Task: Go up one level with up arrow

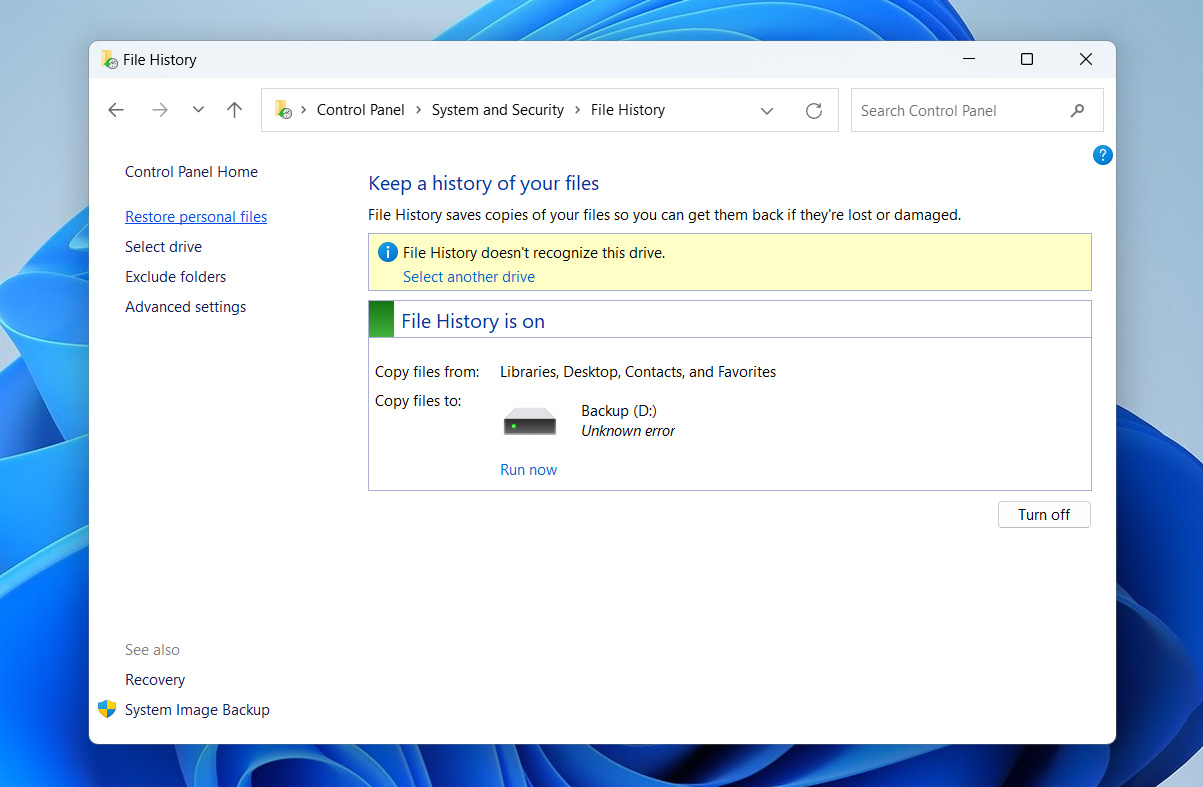Action: pos(234,110)
